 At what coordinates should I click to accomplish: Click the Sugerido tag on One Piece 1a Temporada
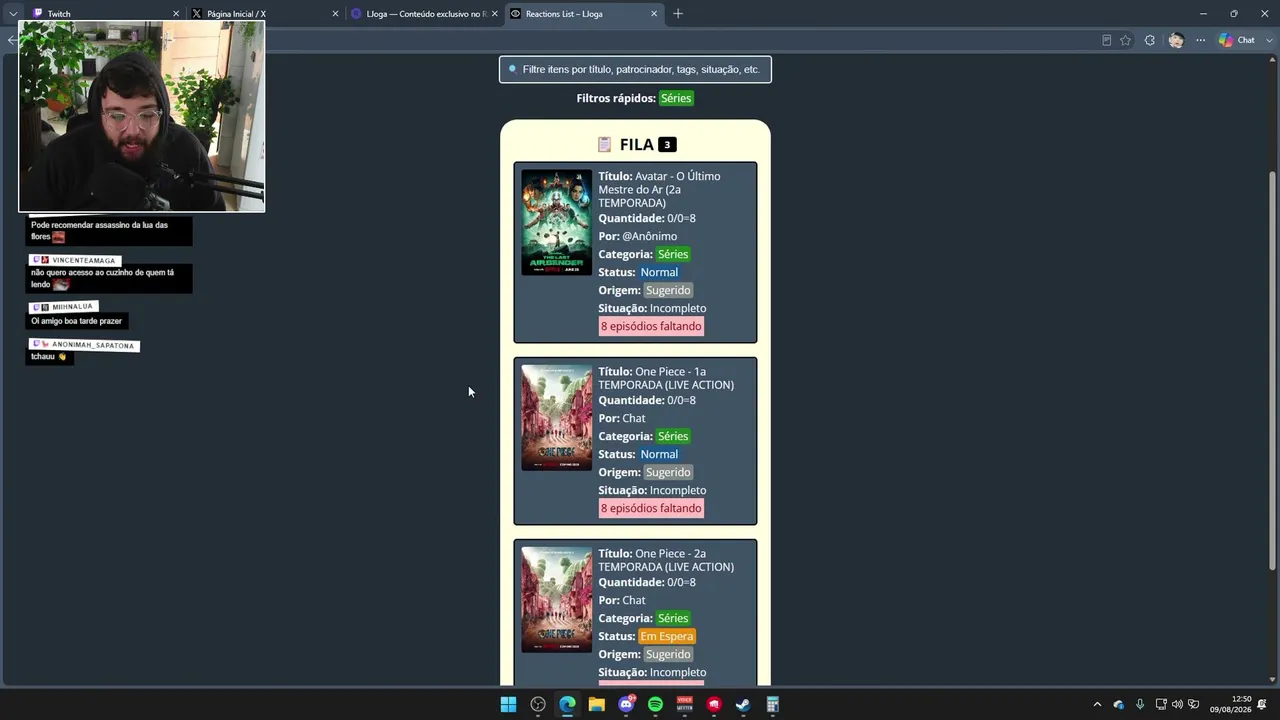coord(668,472)
